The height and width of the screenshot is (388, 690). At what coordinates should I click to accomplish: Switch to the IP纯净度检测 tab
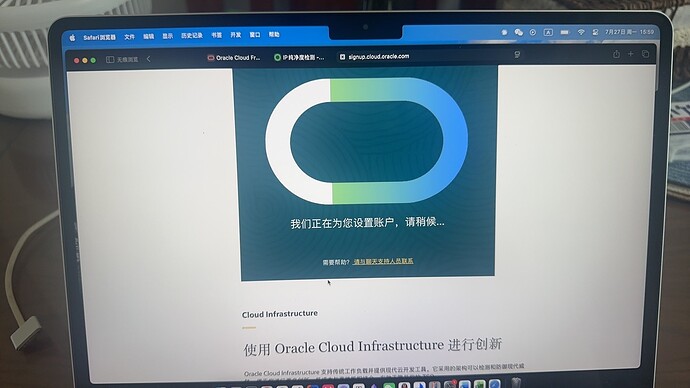[x=299, y=57]
